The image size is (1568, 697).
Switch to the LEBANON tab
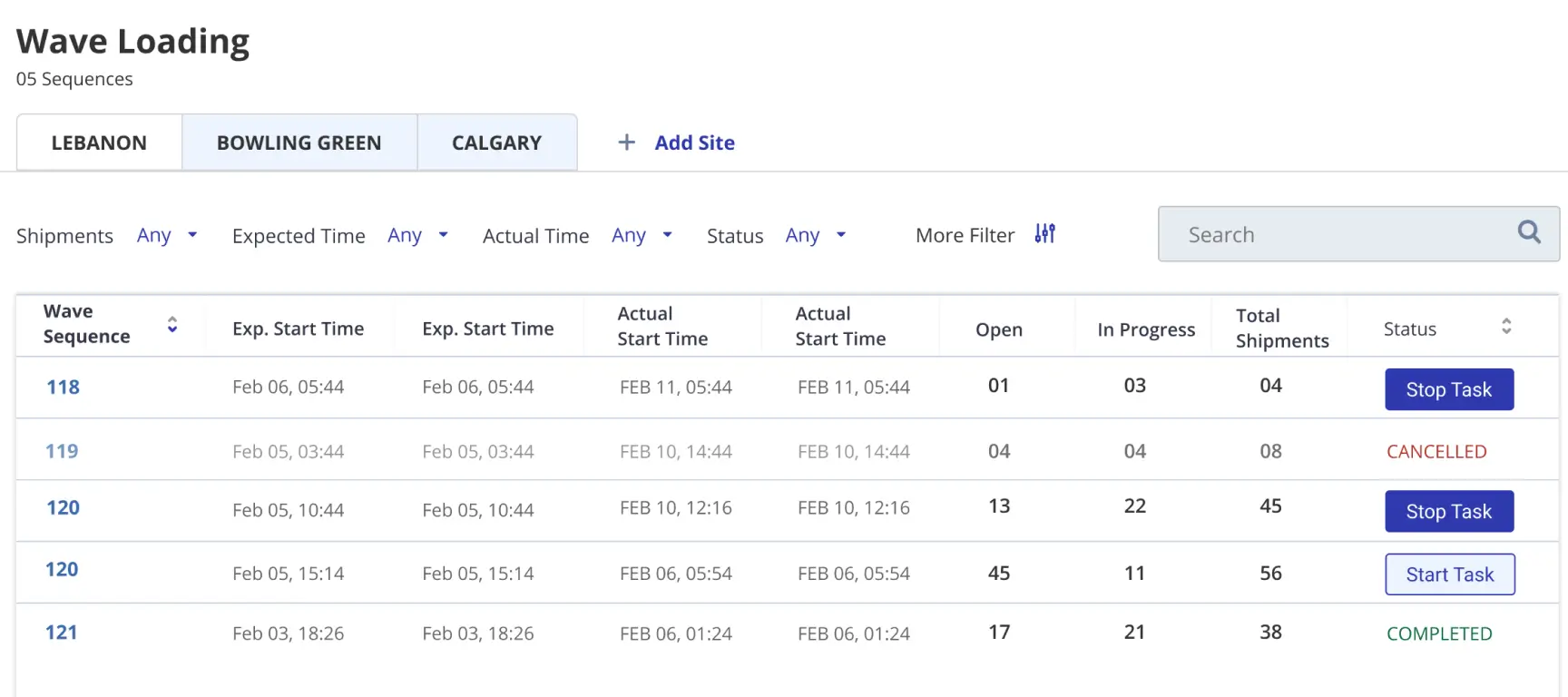coord(99,142)
